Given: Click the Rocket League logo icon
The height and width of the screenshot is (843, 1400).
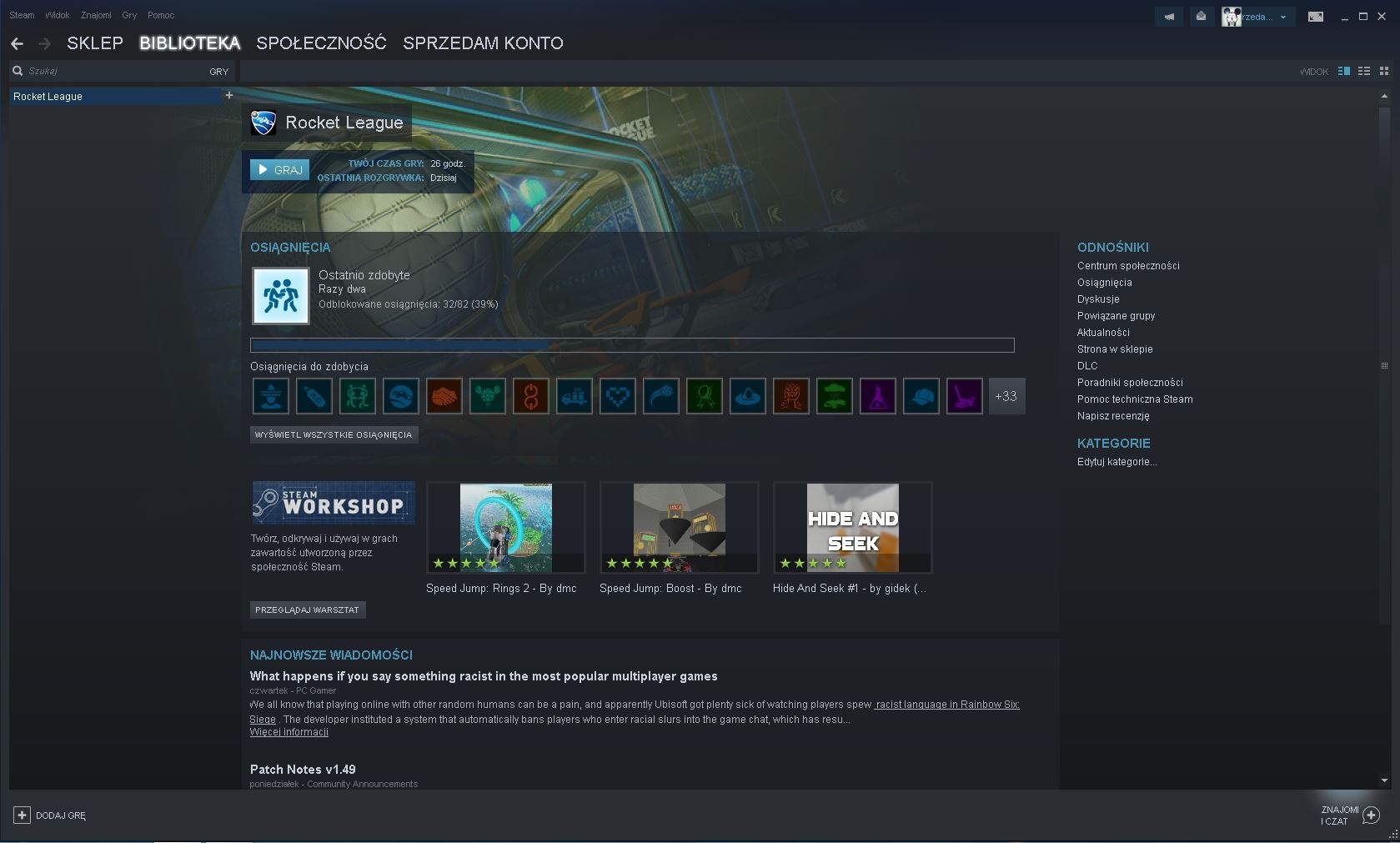Looking at the screenshot, I should coord(263,123).
